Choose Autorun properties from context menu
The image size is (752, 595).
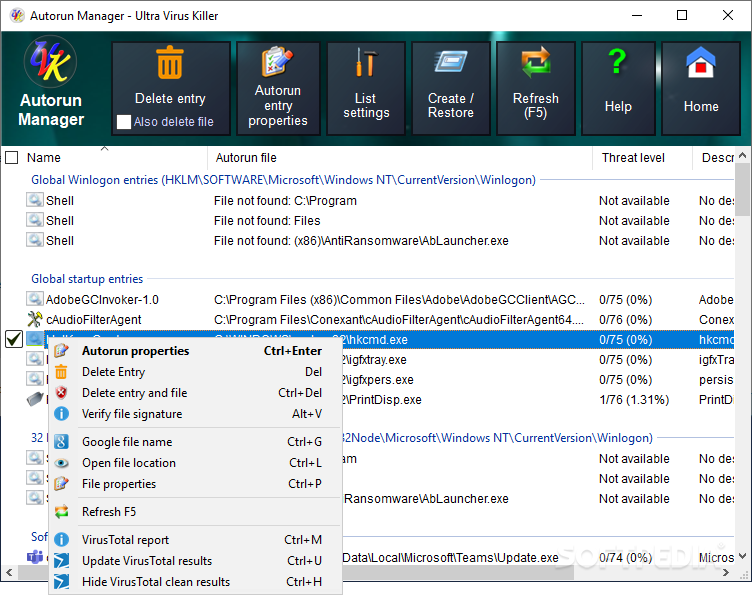click(196, 351)
